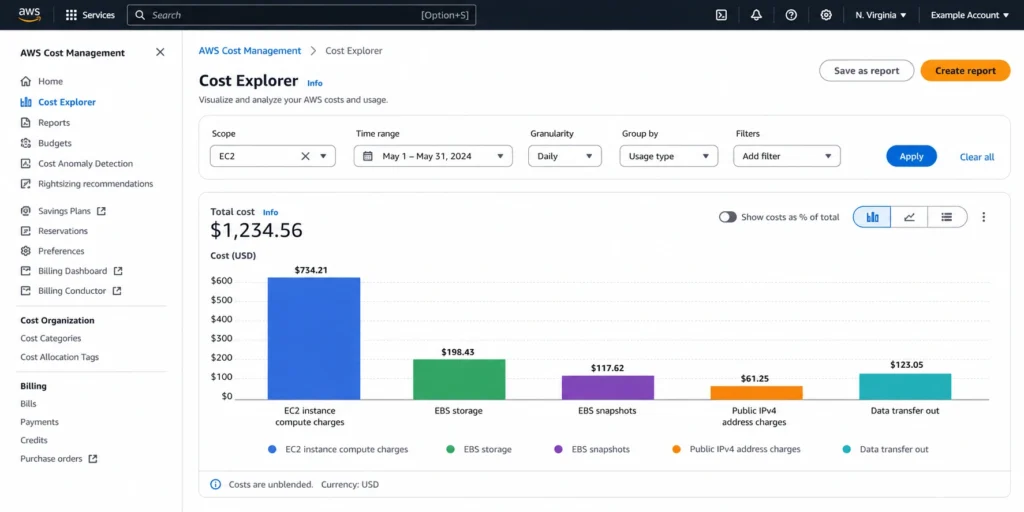Viewport: 1024px width, 512px height.
Task: Click in the top Search field
Action: coord(301,15)
